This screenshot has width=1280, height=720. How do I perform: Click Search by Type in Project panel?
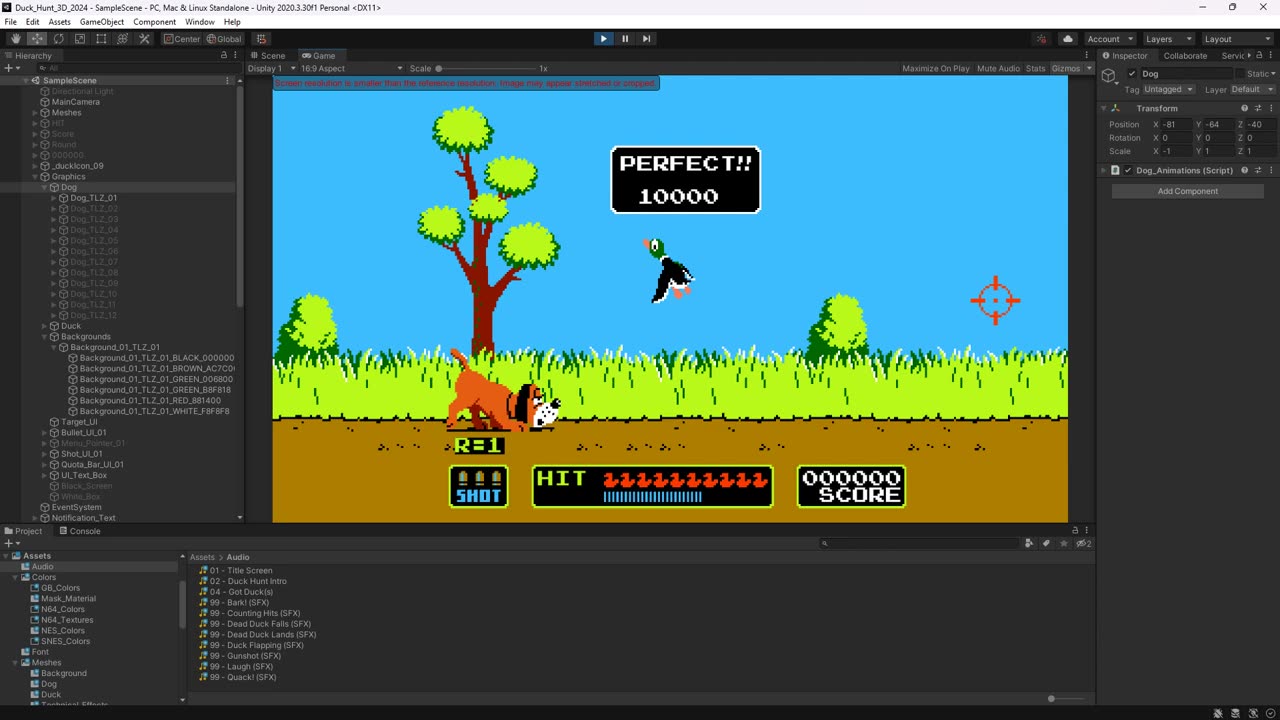(x=1029, y=543)
